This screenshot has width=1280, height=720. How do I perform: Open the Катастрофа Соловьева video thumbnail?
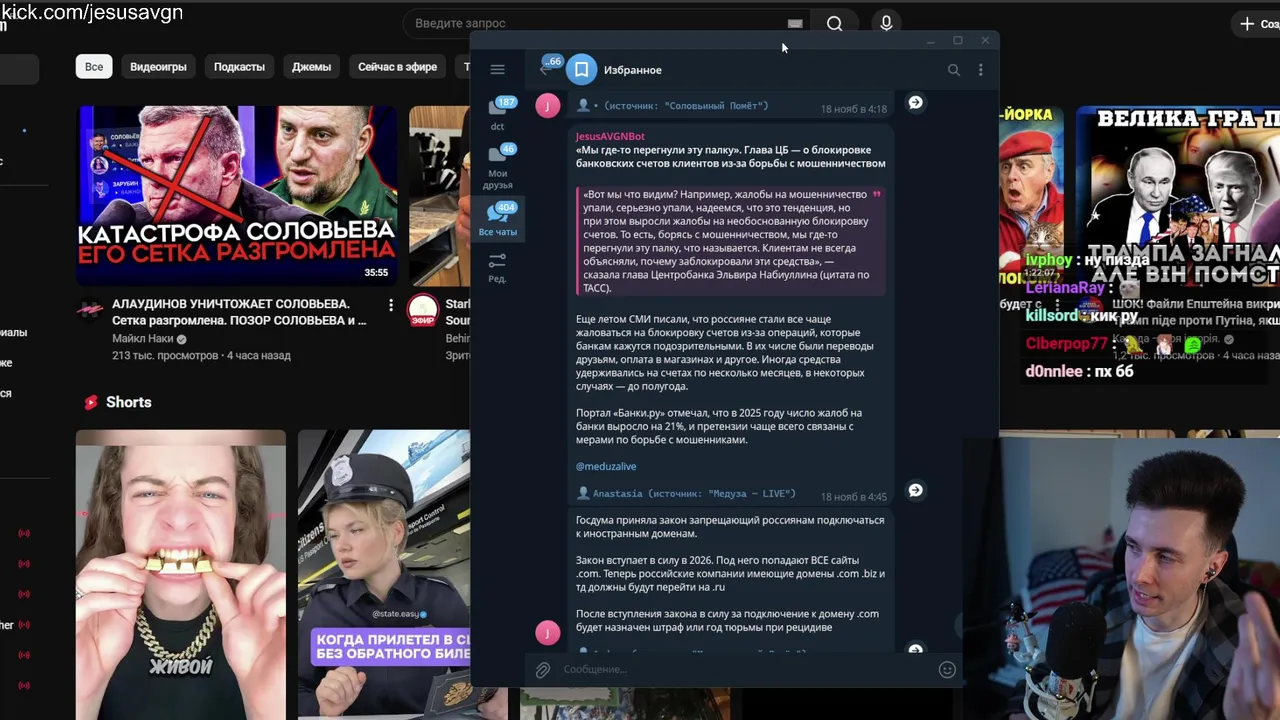coord(237,195)
